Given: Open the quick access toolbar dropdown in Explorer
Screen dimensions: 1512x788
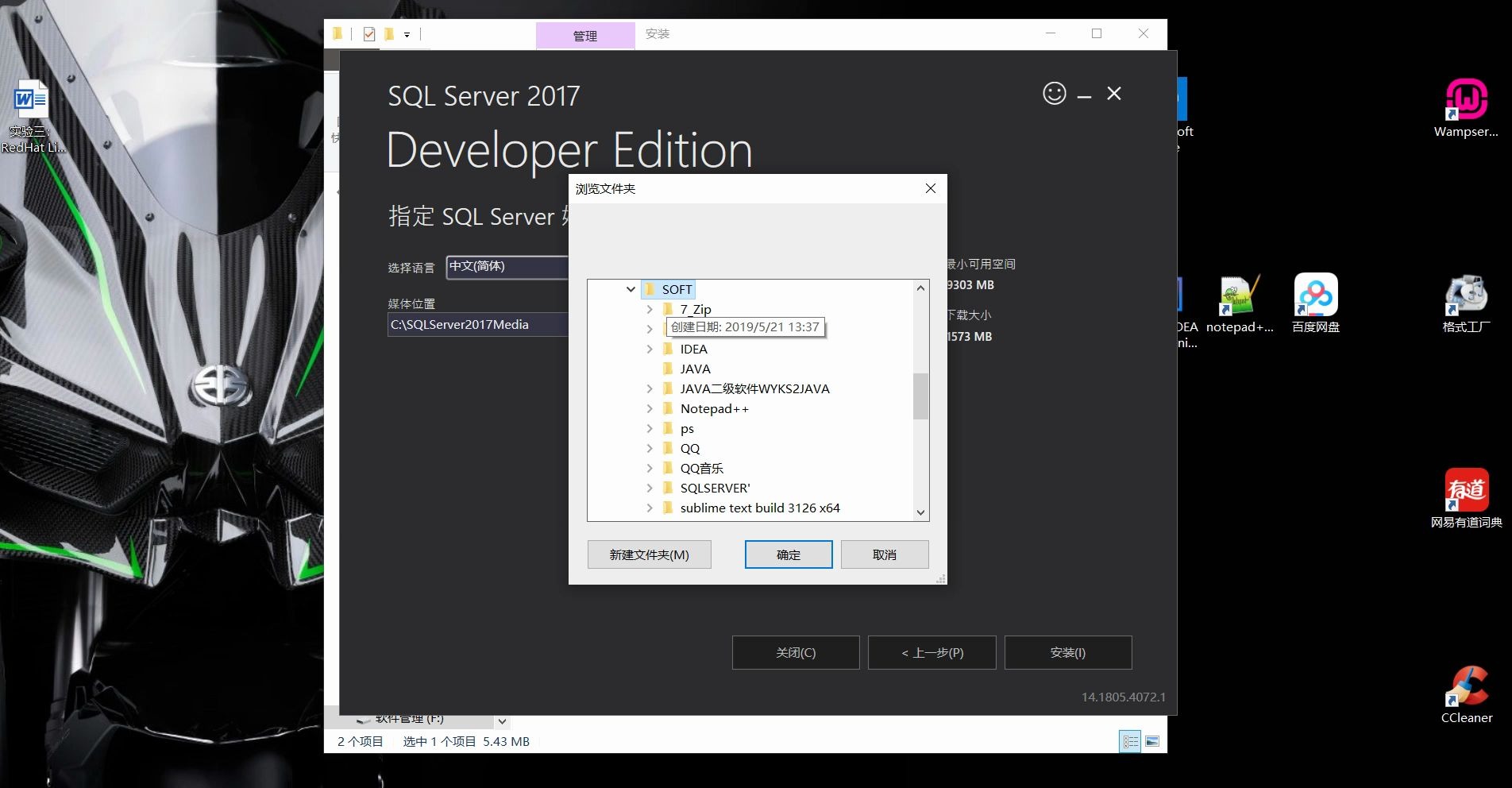Looking at the screenshot, I should pyautogui.click(x=407, y=35).
